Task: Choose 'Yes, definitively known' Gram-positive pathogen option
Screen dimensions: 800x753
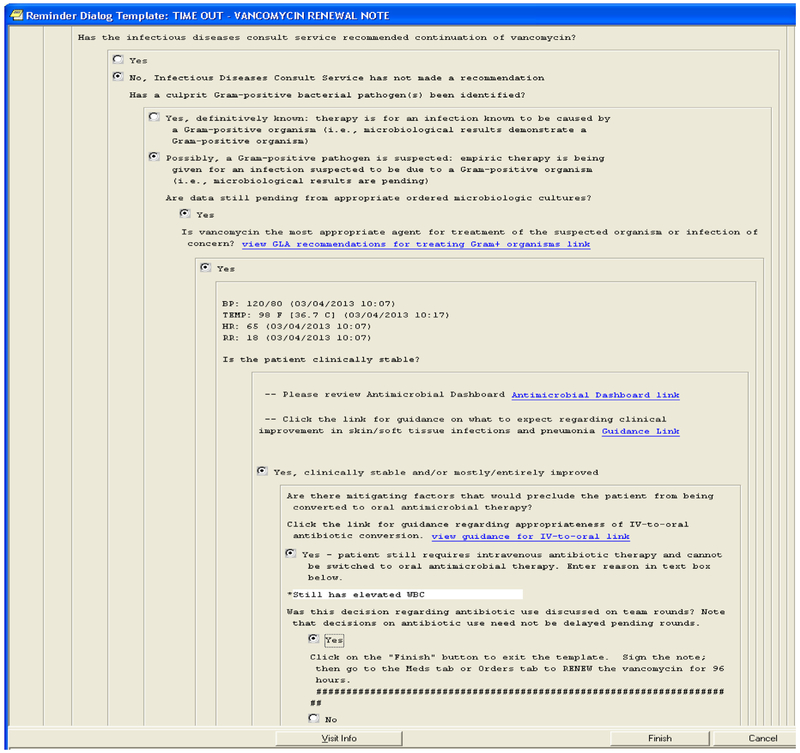Action: [154, 118]
